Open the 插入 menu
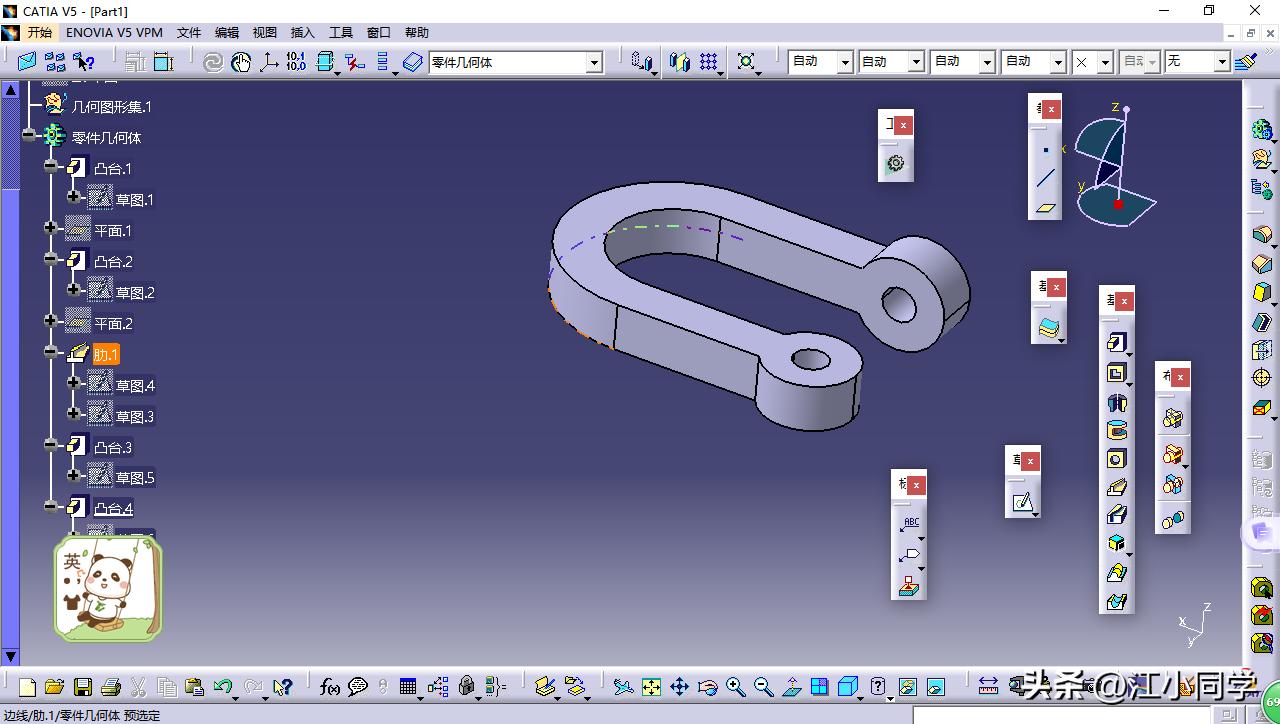Screen dimensions: 1280x724 [302, 32]
